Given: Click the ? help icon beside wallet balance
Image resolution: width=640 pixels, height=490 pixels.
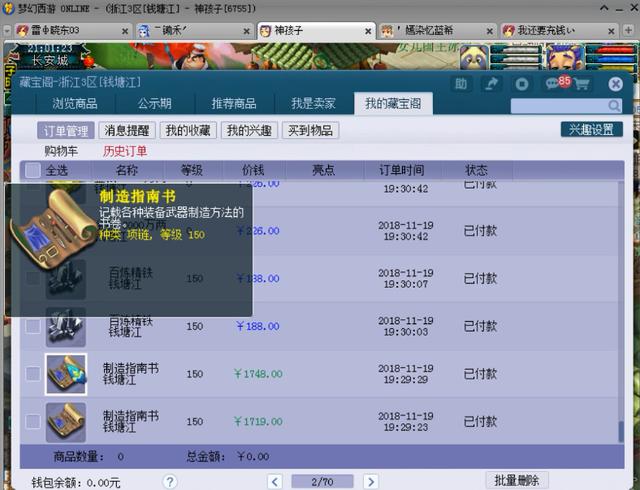Looking at the screenshot, I should [170, 482].
